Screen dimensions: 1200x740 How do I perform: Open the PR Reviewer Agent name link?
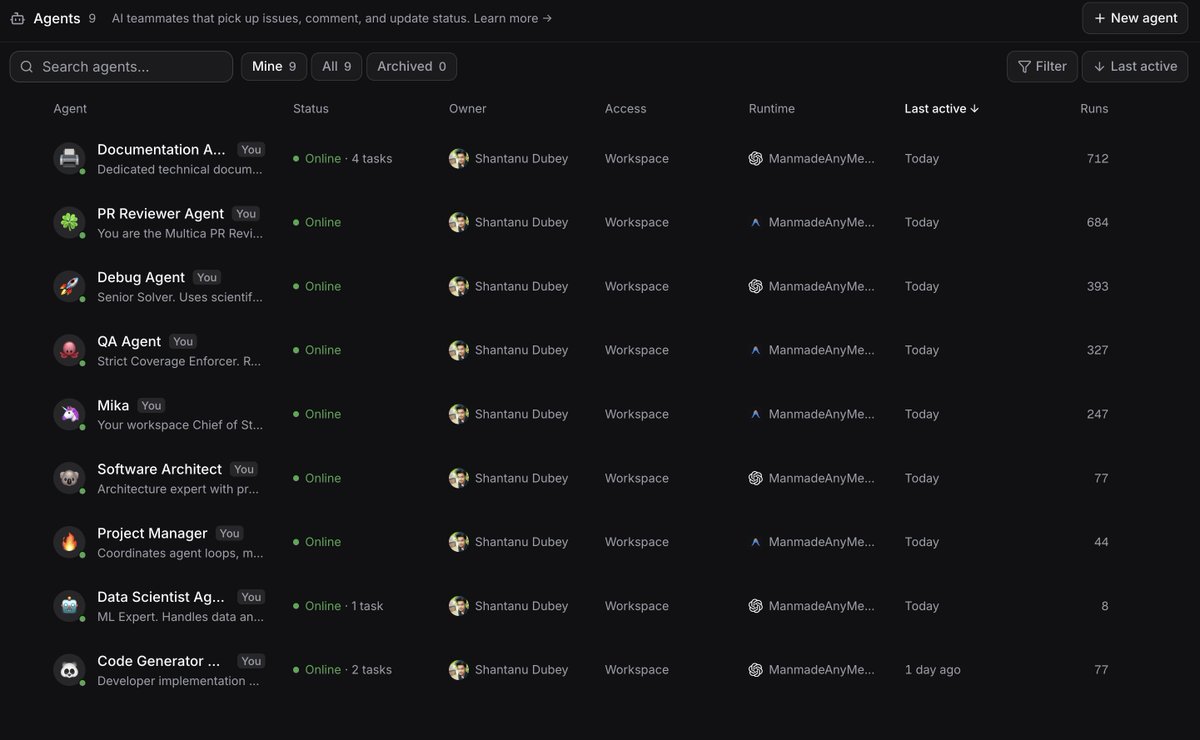click(x=160, y=213)
